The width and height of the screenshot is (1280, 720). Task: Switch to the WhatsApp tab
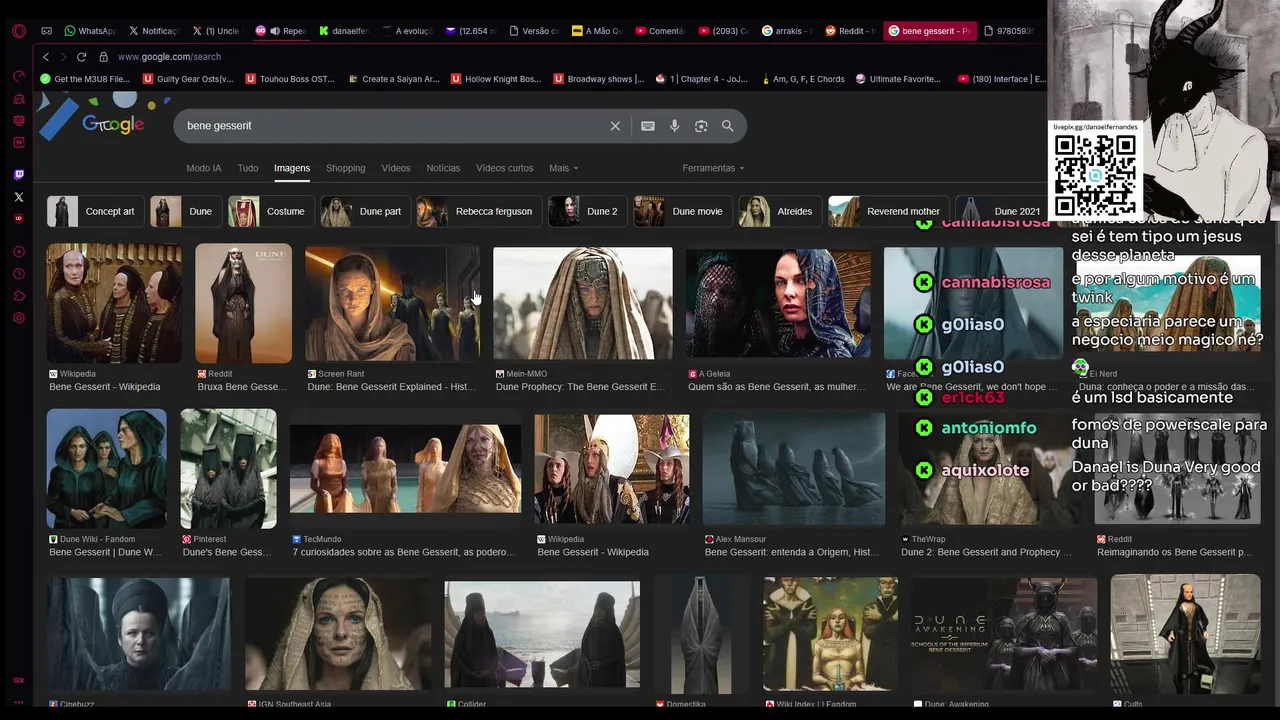90,31
